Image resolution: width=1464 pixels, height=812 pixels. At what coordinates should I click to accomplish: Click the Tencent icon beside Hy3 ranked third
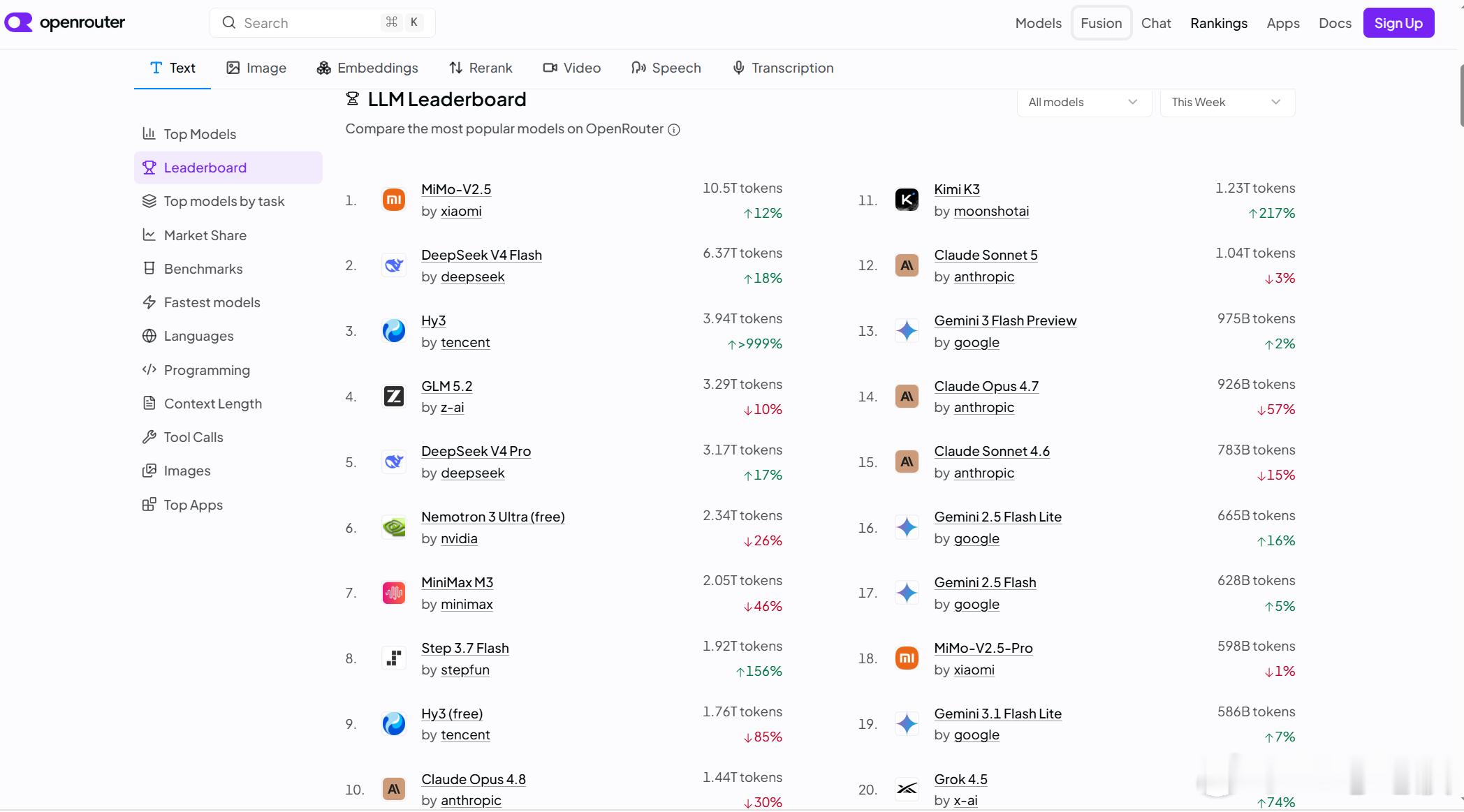(394, 331)
